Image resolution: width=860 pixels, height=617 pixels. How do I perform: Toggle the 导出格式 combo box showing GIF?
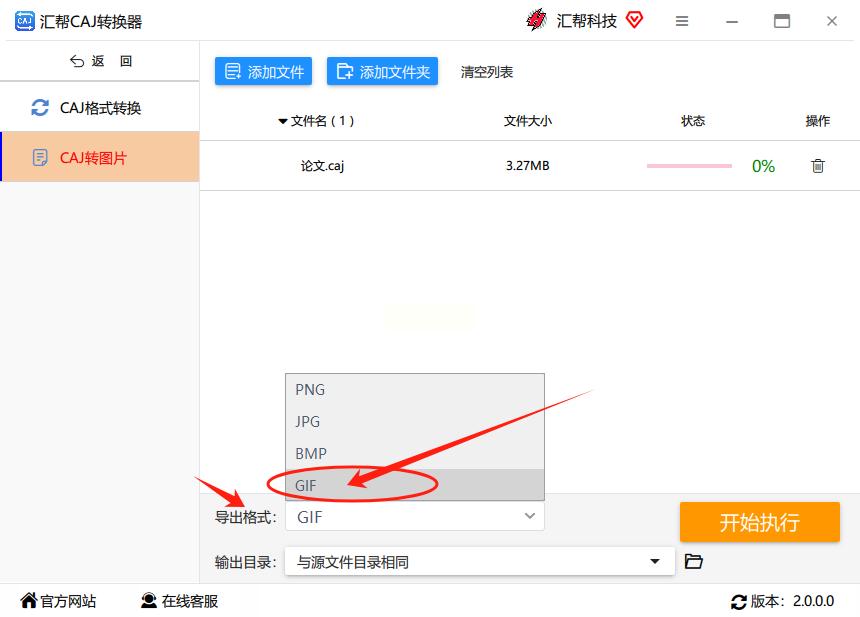415,517
